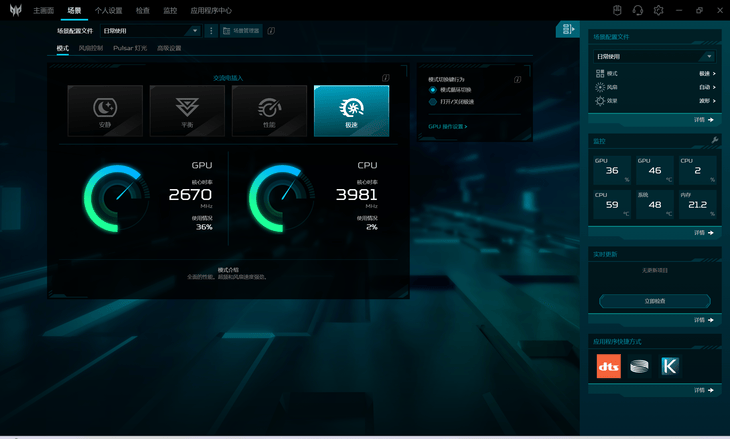
Task: Select the 安静 quiet mode tile
Action: point(105,111)
